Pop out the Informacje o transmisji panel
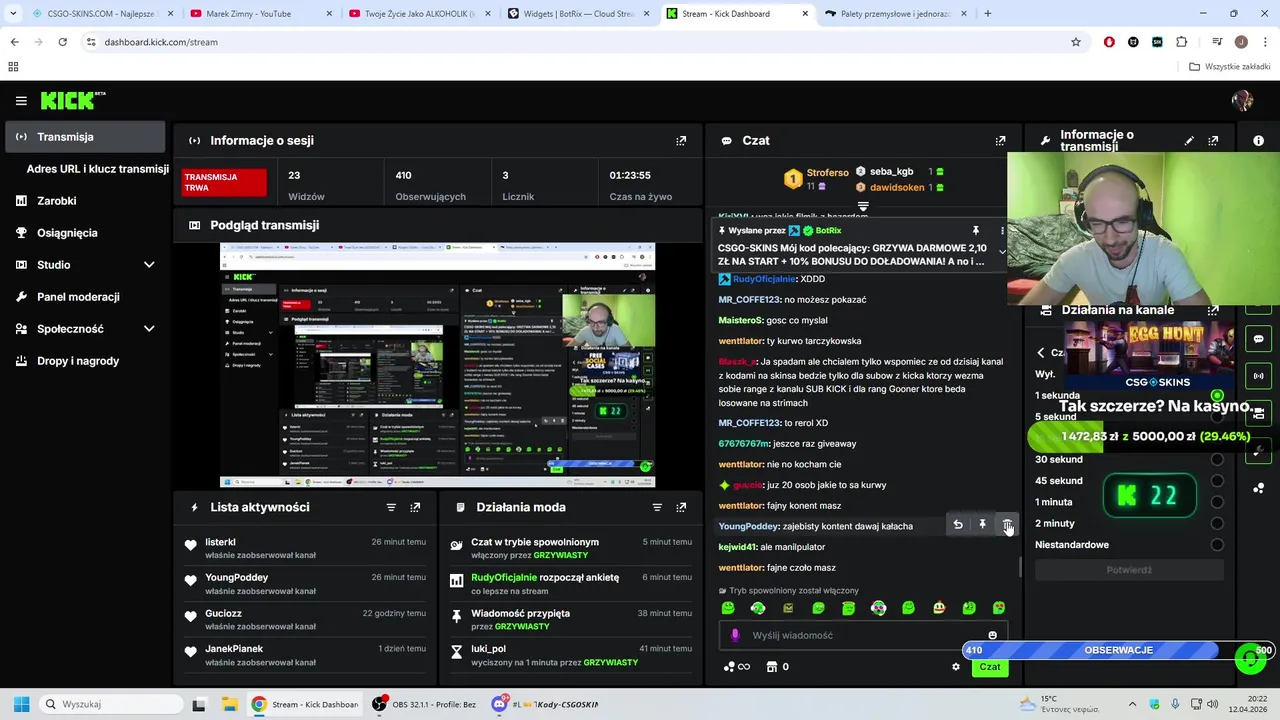Screen dimensions: 1280x720 1213,141
